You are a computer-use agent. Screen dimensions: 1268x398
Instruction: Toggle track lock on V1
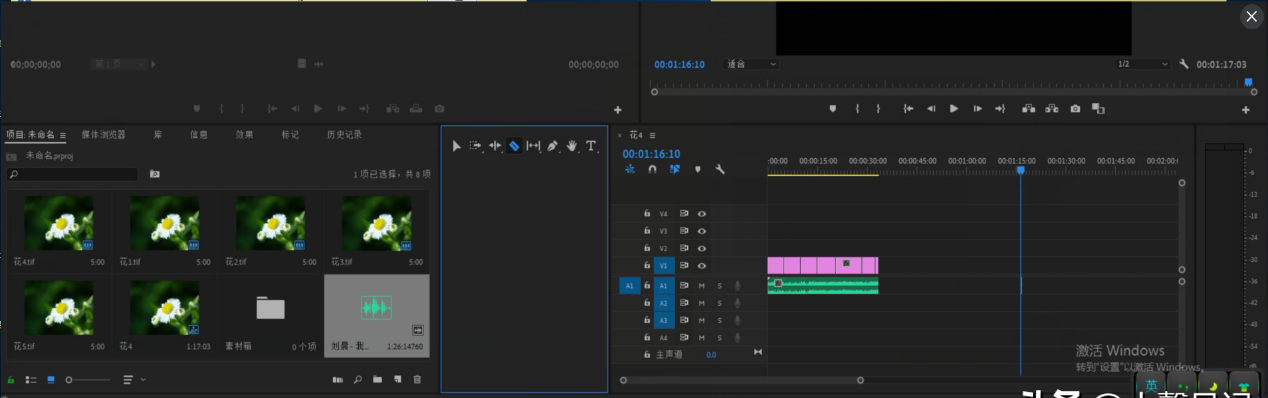coord(647,266)
